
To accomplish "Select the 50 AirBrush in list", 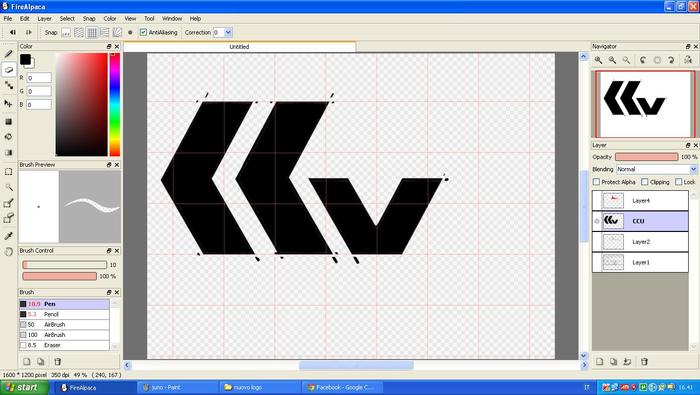I will 64,324.
